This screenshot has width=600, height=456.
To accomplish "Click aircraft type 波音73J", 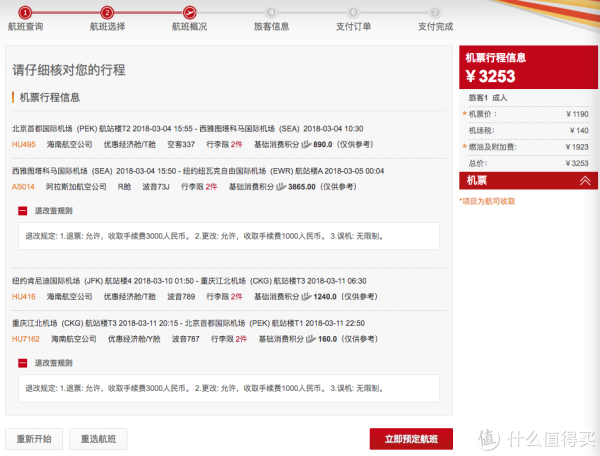I will (x=156, y=187).
